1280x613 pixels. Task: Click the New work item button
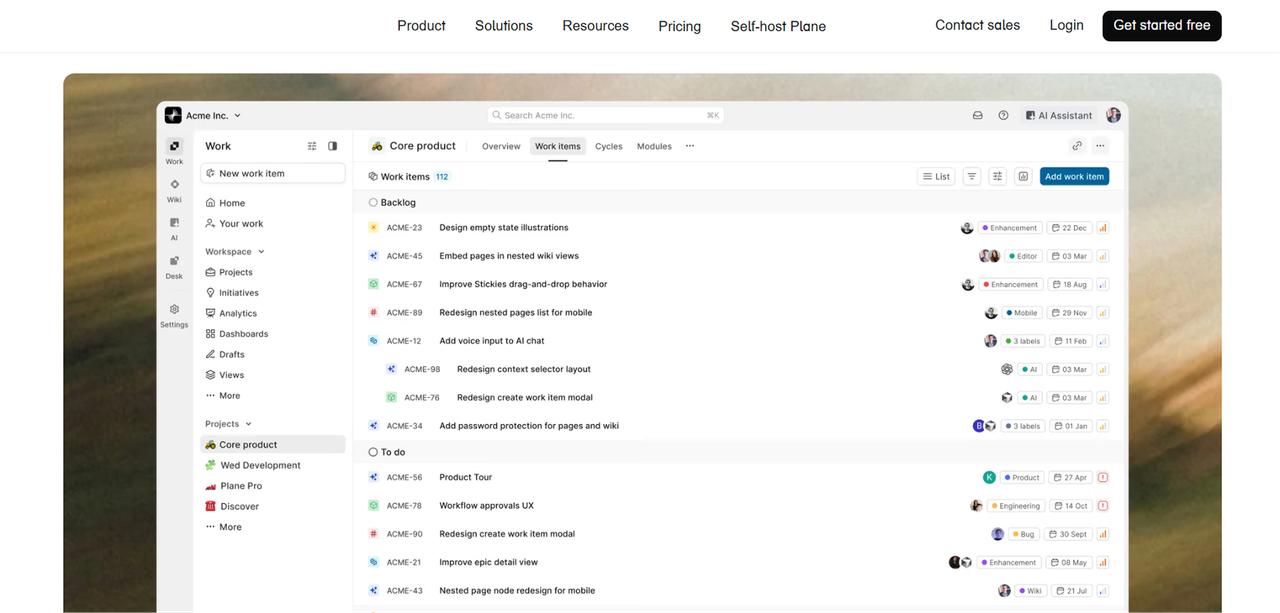(273, 173)
